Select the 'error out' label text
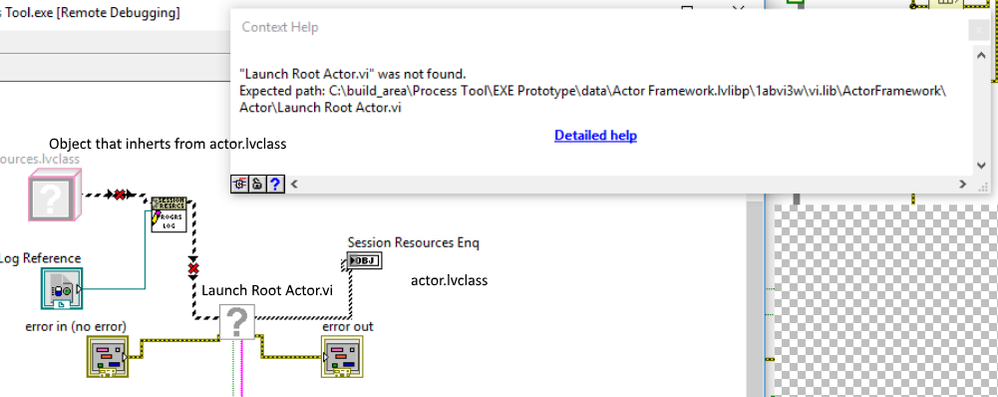 (348, 326)
